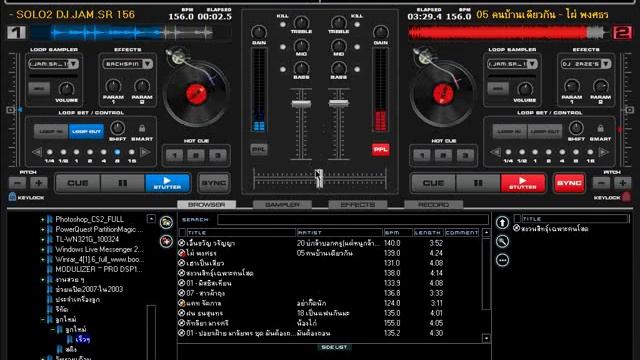Click deck 1 Loop In button
Viewport: 640px width, 360px height.
coord(51,131)
